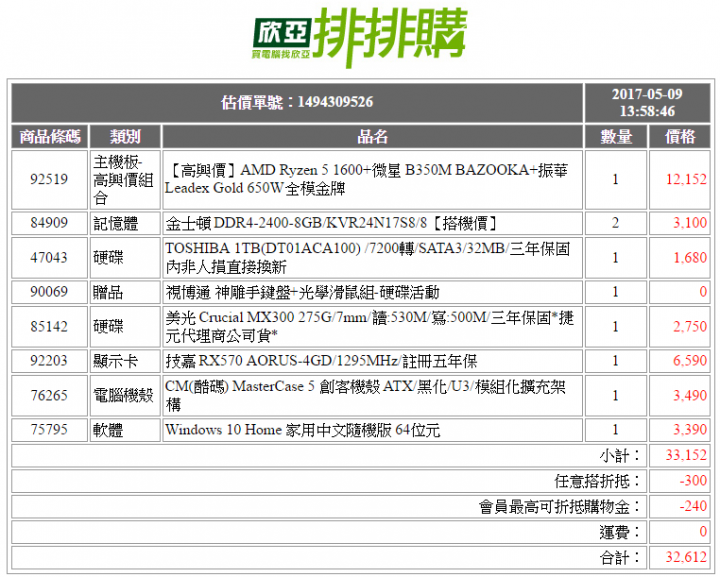
Task: Select barcode 90069
Action: (49, 291)
